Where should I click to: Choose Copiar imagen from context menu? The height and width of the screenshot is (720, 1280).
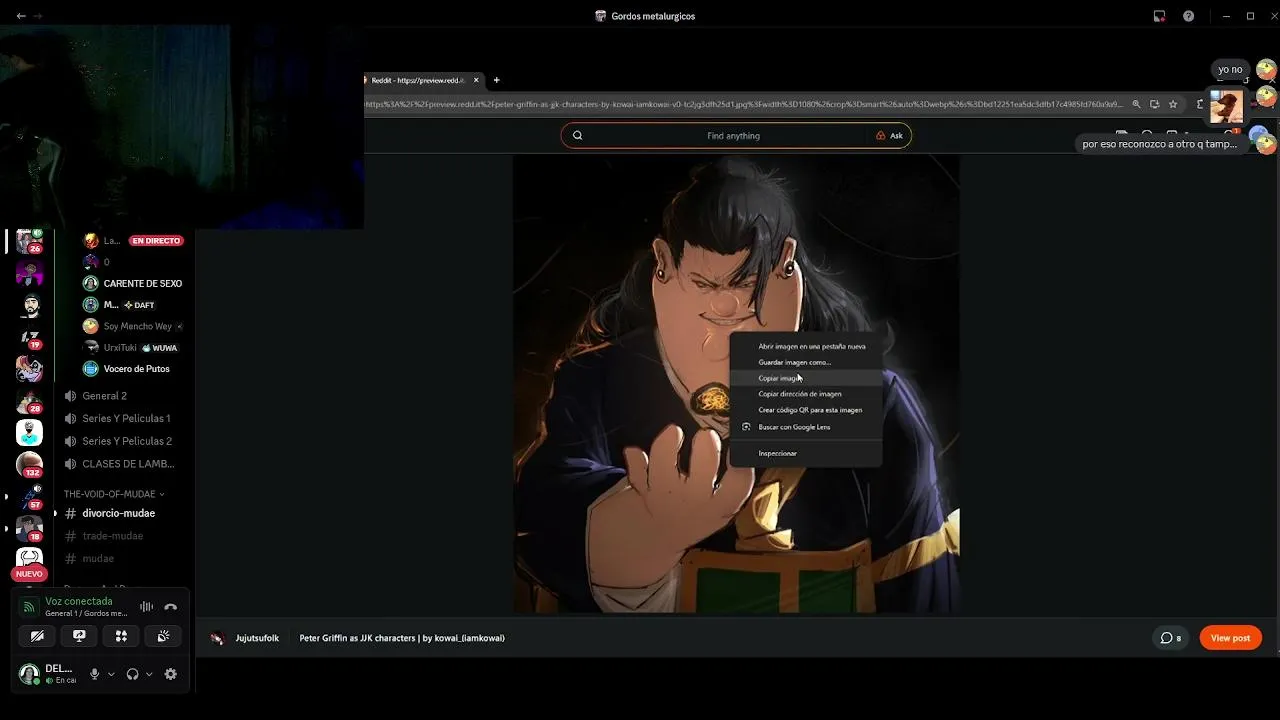point(806,378)
